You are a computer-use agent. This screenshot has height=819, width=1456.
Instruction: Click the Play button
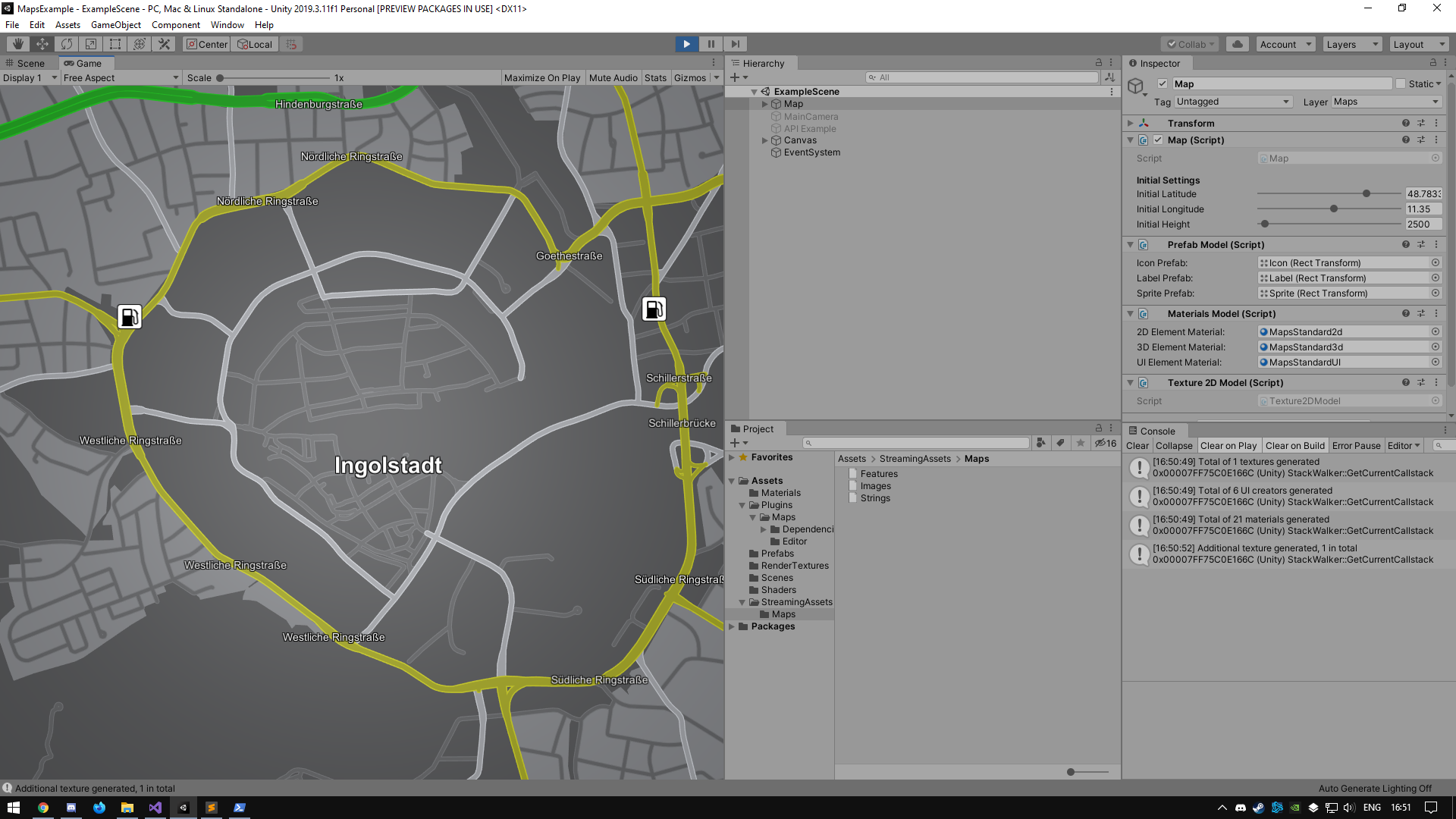[x=686, y=44]
